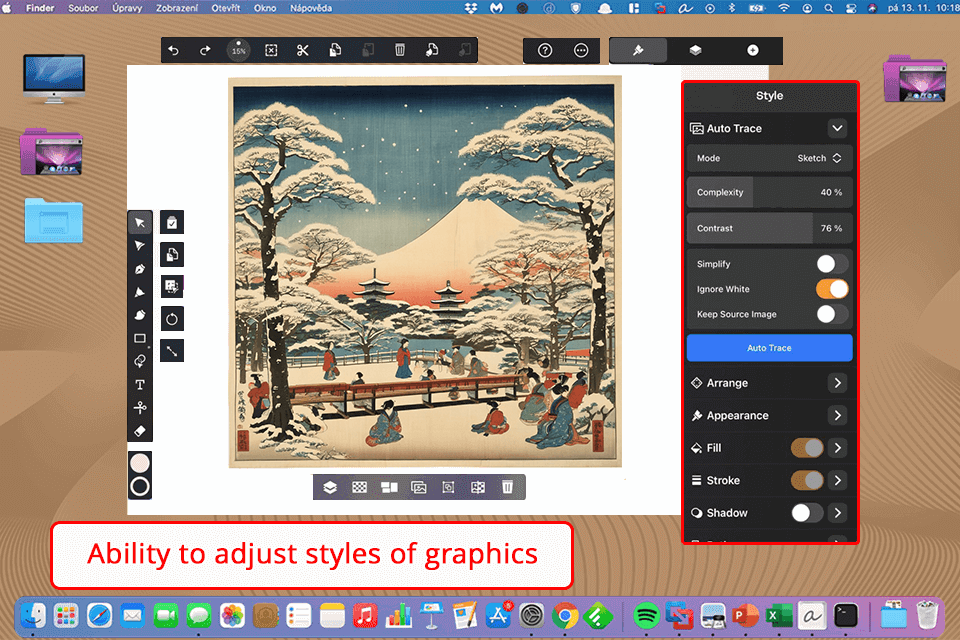Open the Finder app menu
Viewport: 960px width, 640px height.
pyautogui.click(x=40, y=8)
